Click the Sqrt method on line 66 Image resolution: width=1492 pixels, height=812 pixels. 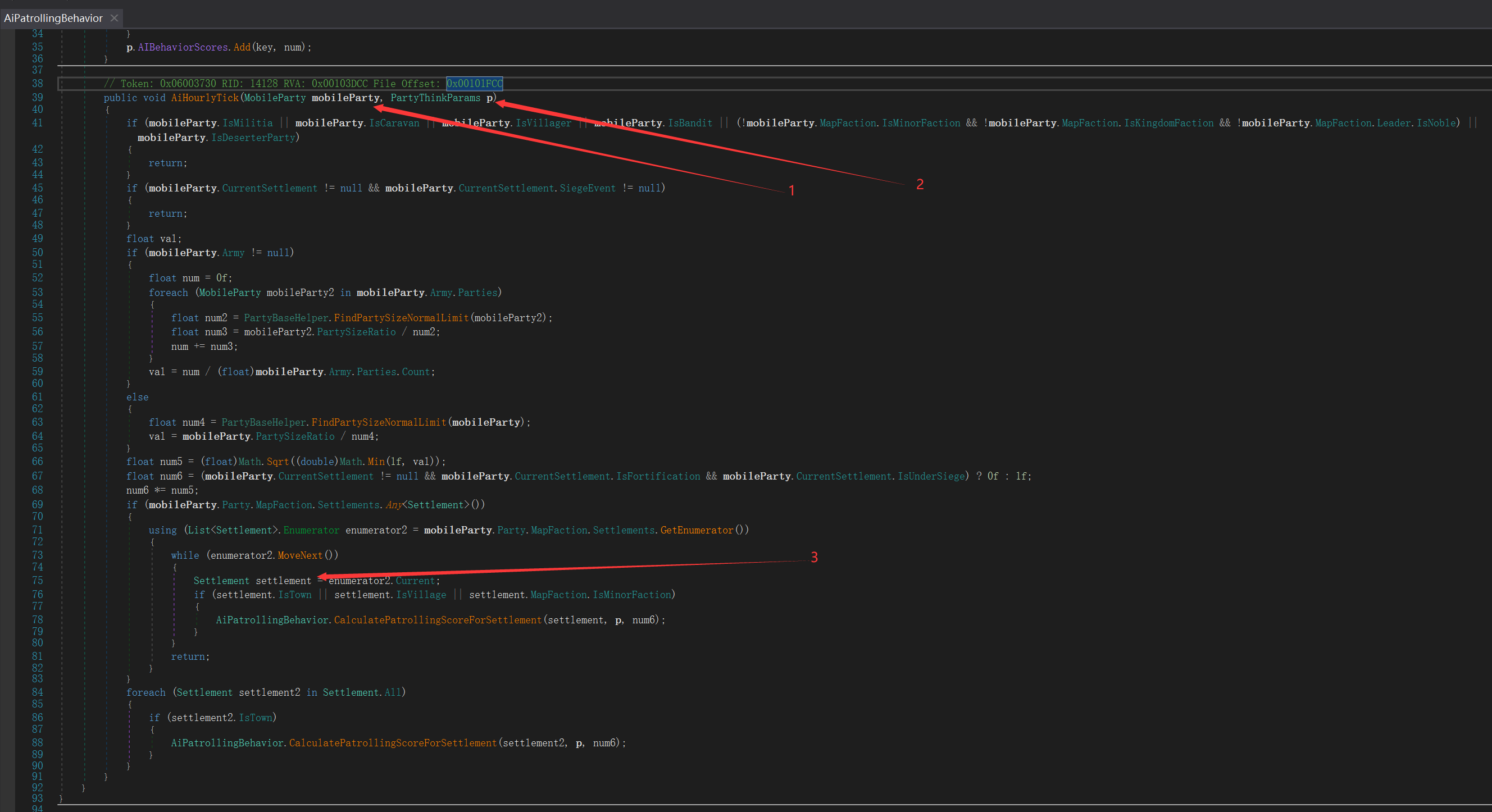click(278, 462)
